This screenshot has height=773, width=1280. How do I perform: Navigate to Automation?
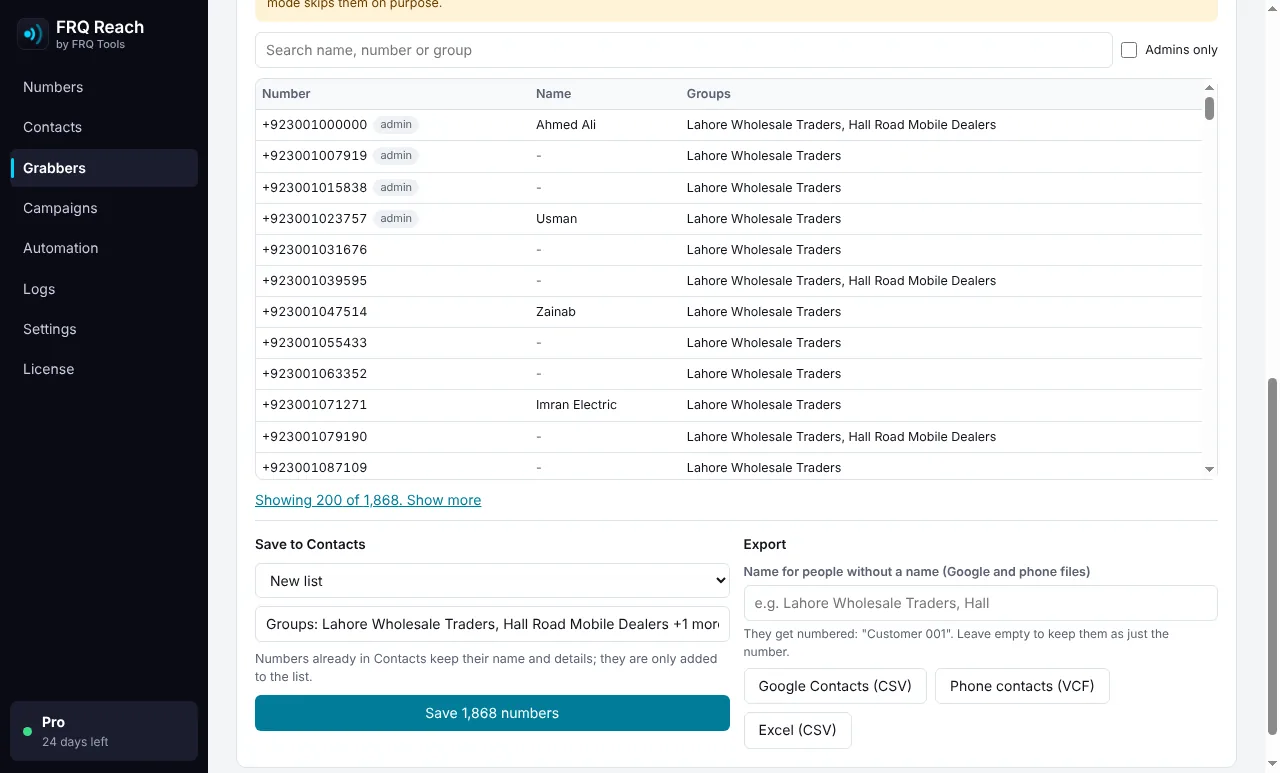pyautogui.click(x=104, y=248)
